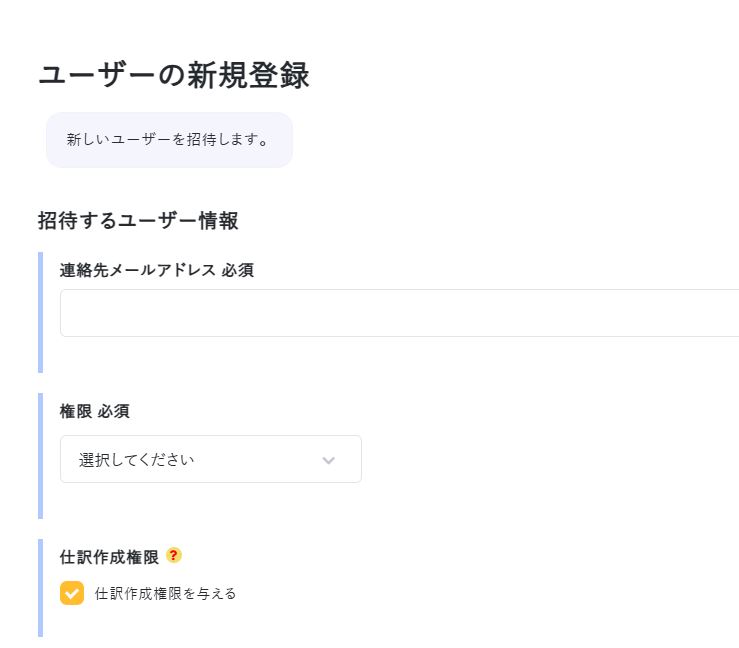Click the 招待するユーザー情報 section heading
The width and height of the screenshot is (739, 648).
pos(138,221)
